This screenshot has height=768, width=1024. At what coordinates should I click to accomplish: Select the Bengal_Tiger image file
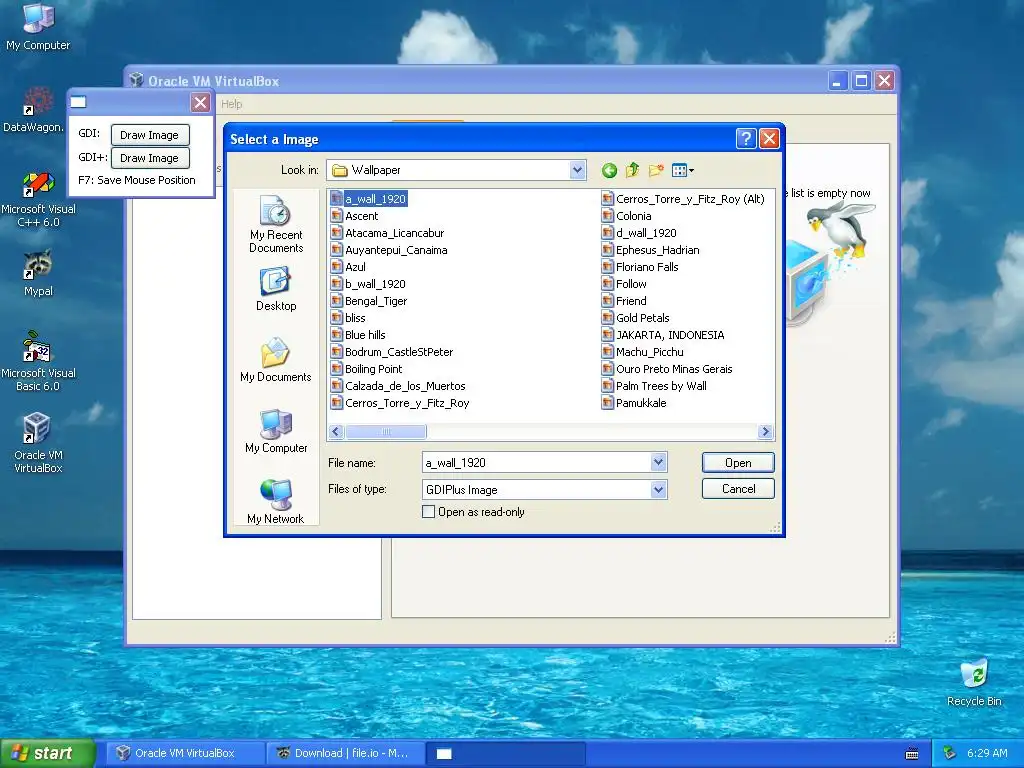pos(369,301)
